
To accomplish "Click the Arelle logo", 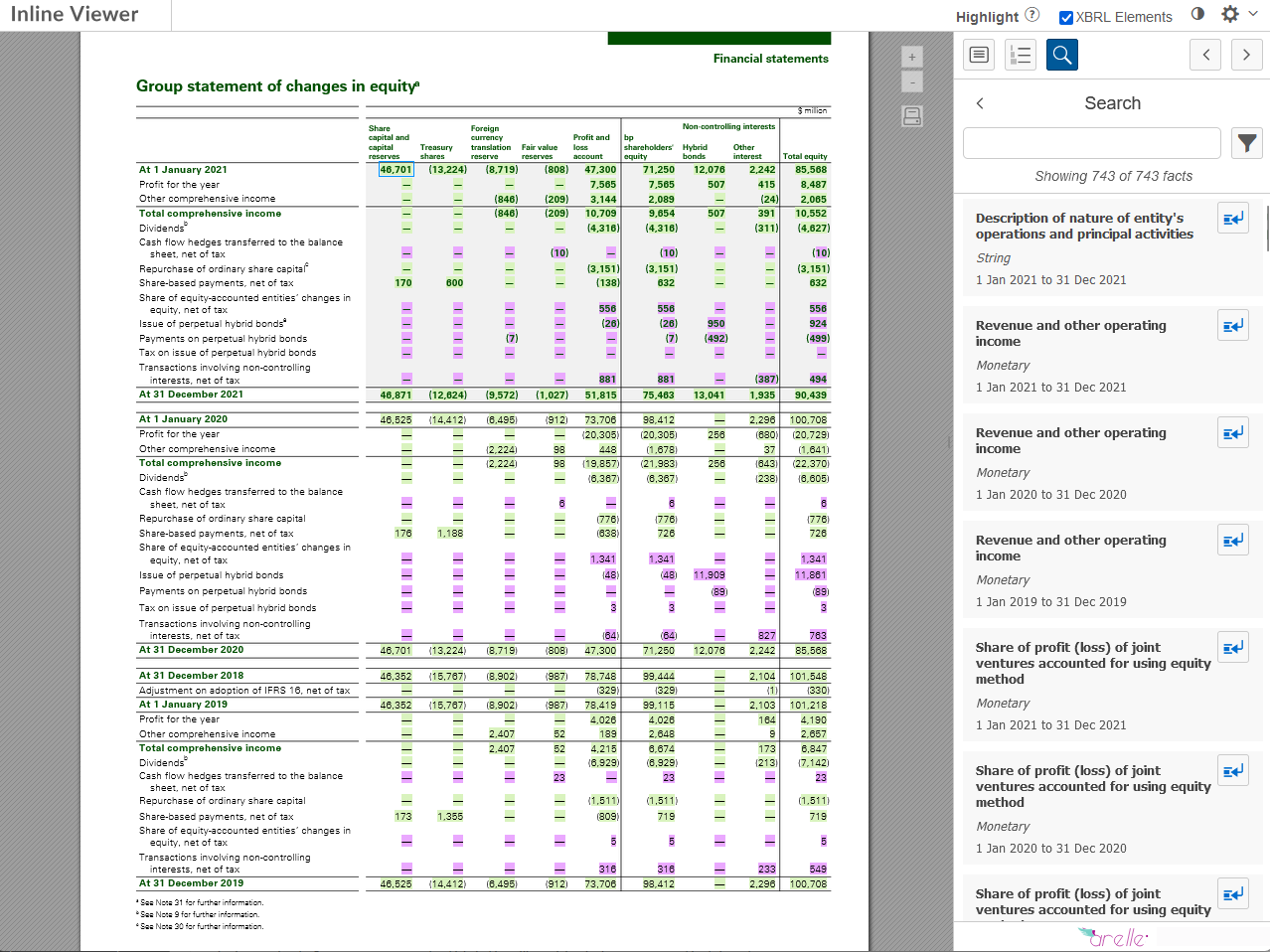I will click(x=1113, y=936).
